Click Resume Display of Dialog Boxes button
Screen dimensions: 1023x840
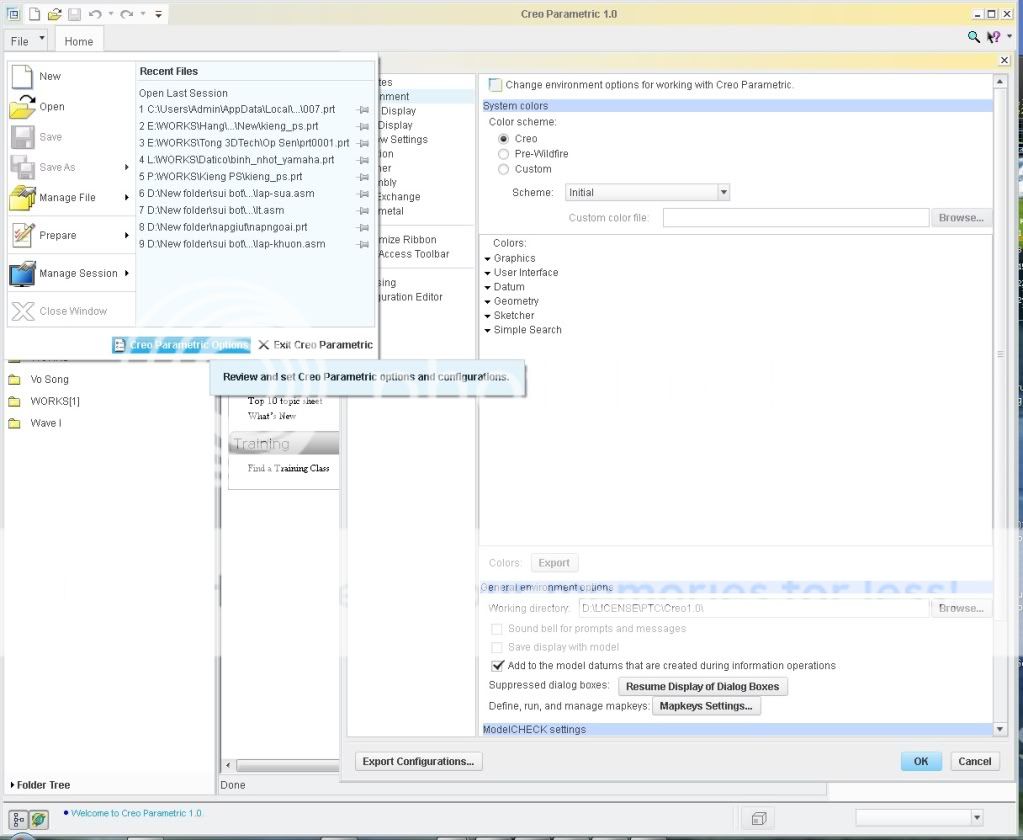[x=703, y=687]
